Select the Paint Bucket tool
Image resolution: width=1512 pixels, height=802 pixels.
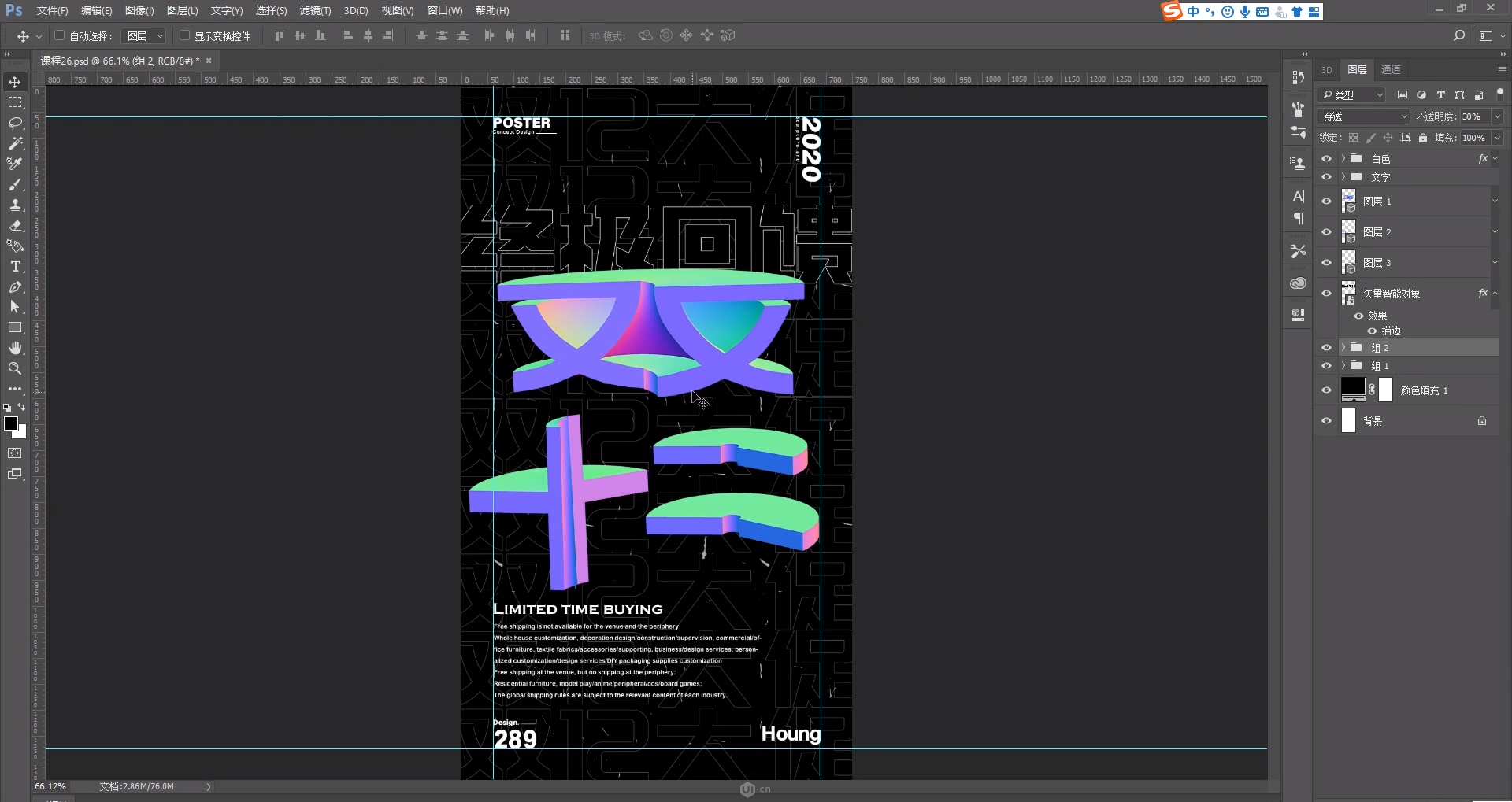click(15, 246)
